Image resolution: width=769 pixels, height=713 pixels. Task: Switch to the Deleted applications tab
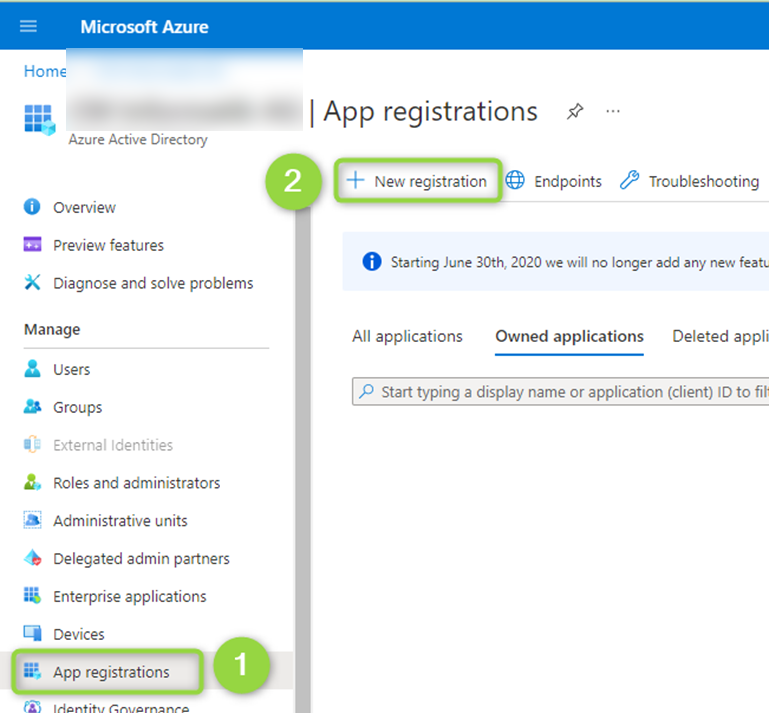pyautogui.click(x=720, y=336)
